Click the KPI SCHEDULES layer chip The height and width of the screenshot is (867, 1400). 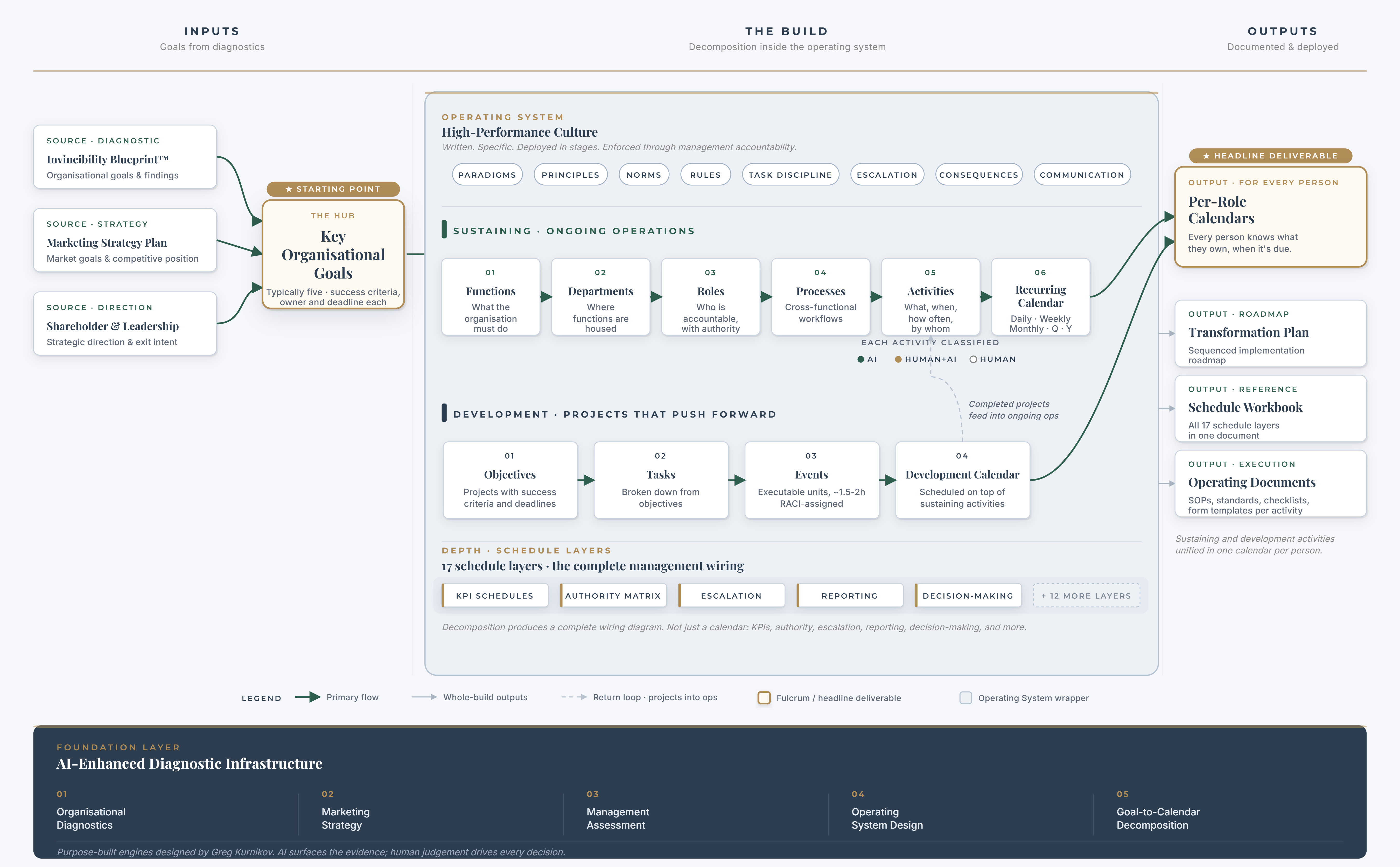[x=495, y=596]
